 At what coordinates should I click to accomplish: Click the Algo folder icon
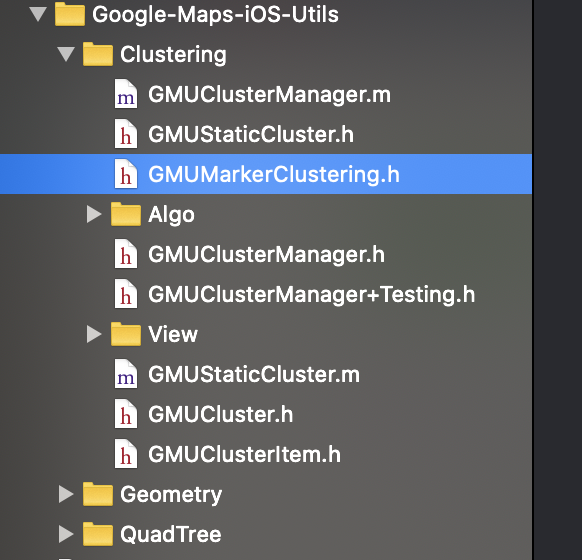pyautogui.click(x=126, y=214)
